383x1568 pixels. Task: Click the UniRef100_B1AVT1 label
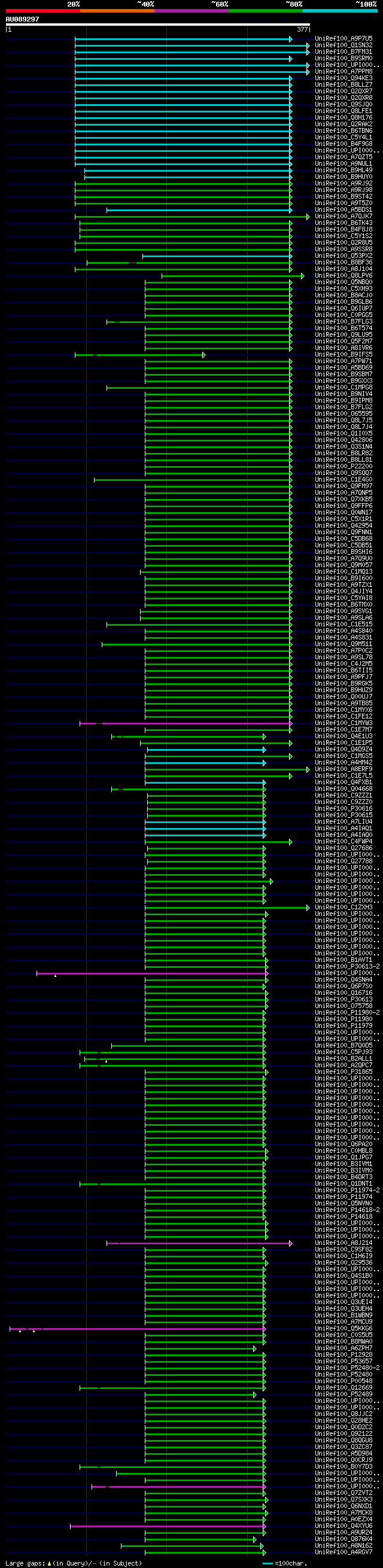(344, 960)
